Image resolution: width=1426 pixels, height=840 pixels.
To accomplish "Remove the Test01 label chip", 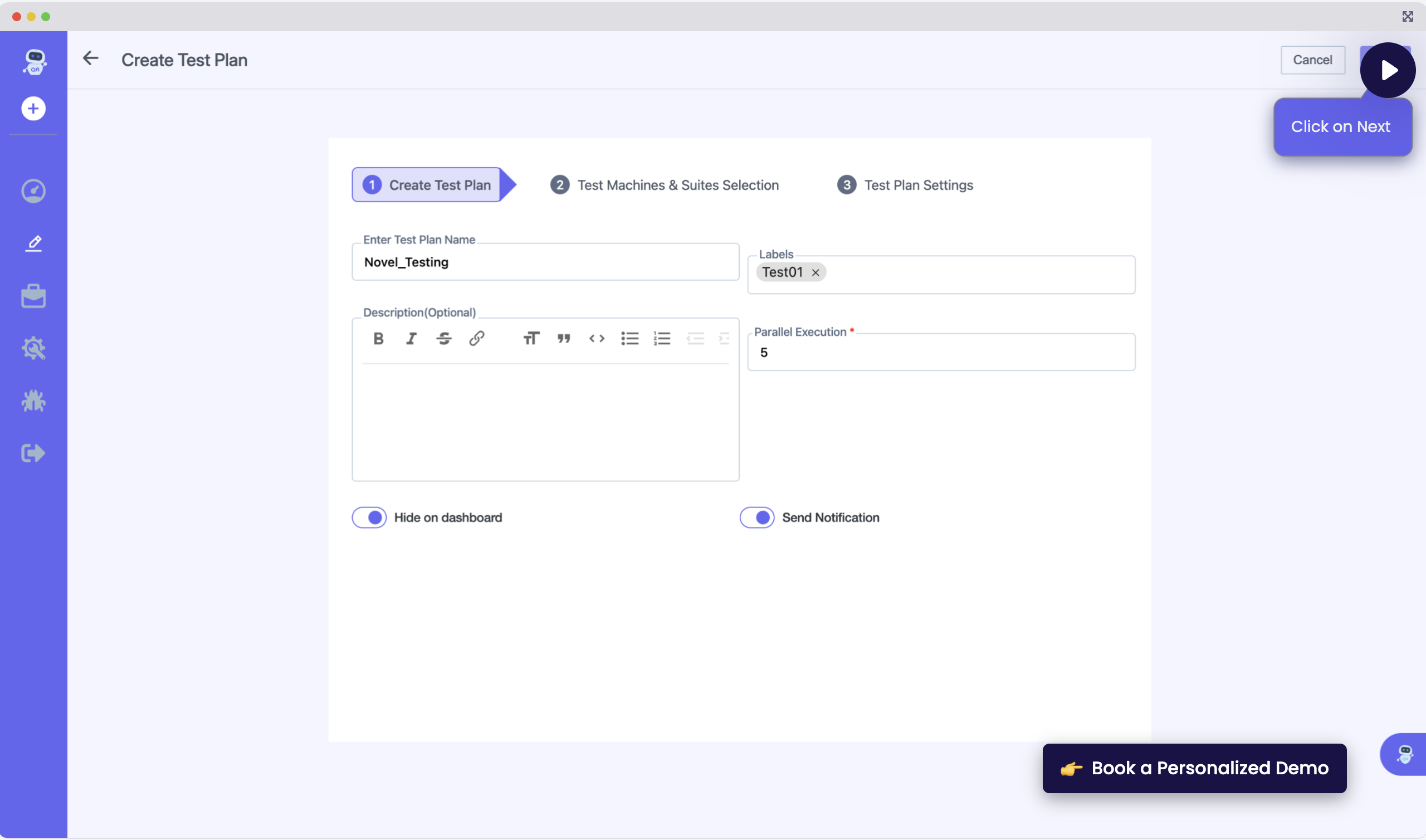I will (815, 273).
